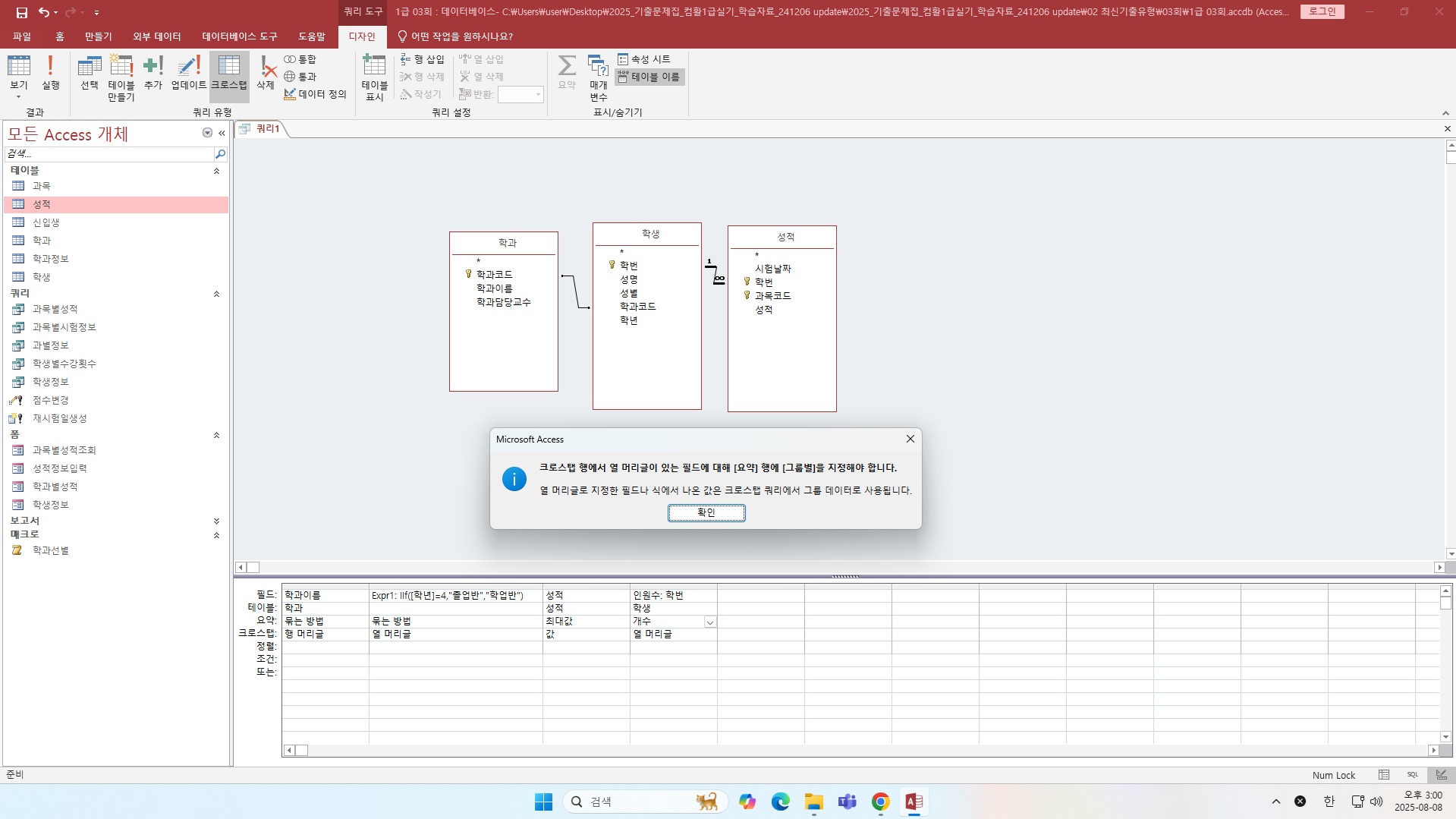This screenshot has height=819, width=1456.
Task: Click the 실행 (Run) query icon
Action: click(x=50, y=73)
